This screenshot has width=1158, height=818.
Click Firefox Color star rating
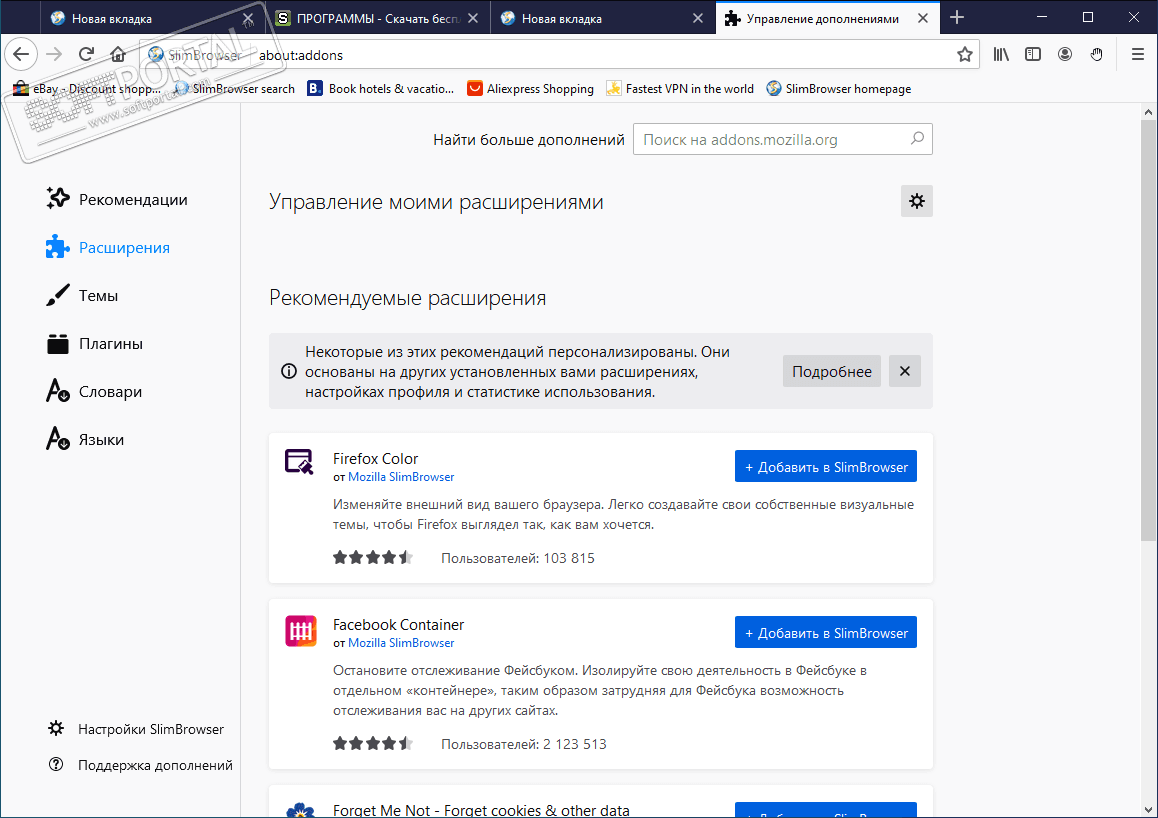pyautogui.click(x=372, y=557)
